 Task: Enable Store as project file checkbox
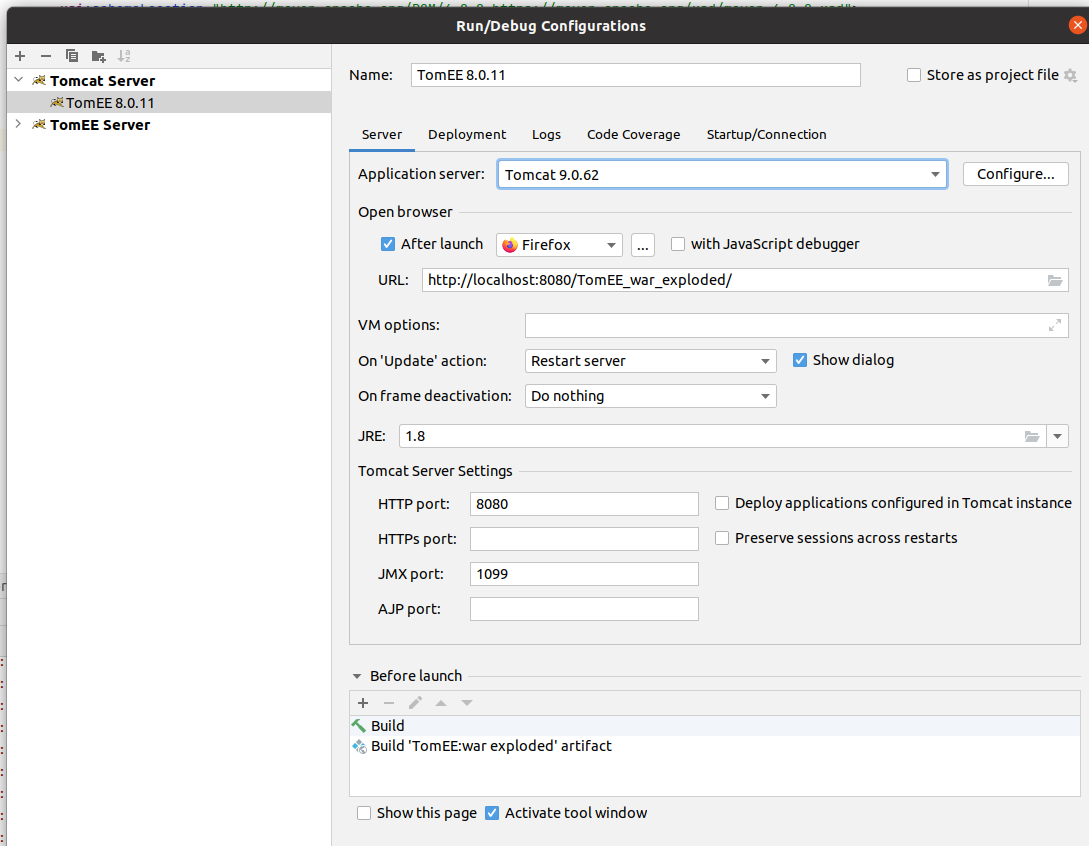point(914,75)
